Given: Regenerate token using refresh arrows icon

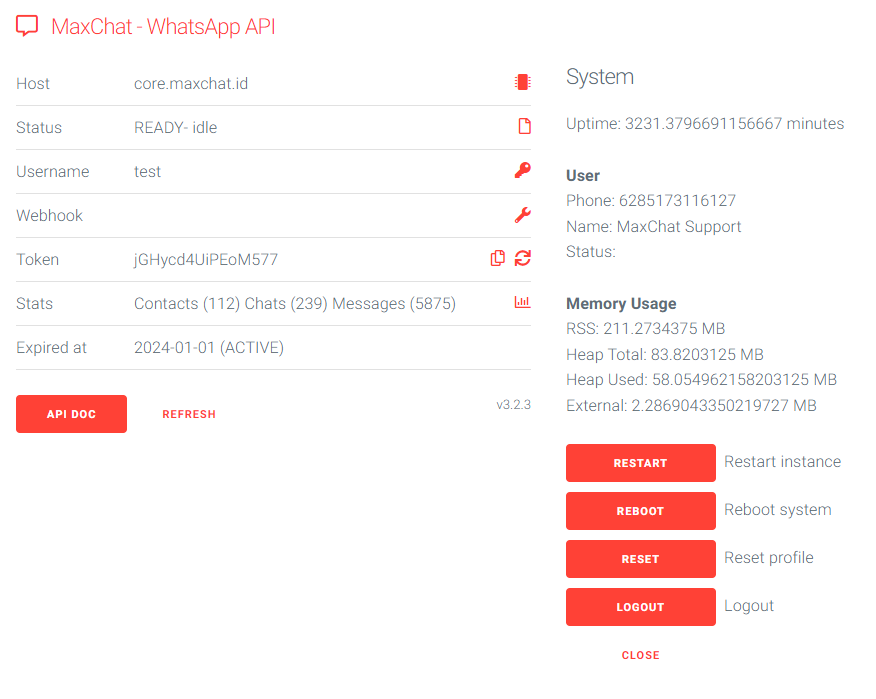Looking at the screenshot, I should [522, 258].
